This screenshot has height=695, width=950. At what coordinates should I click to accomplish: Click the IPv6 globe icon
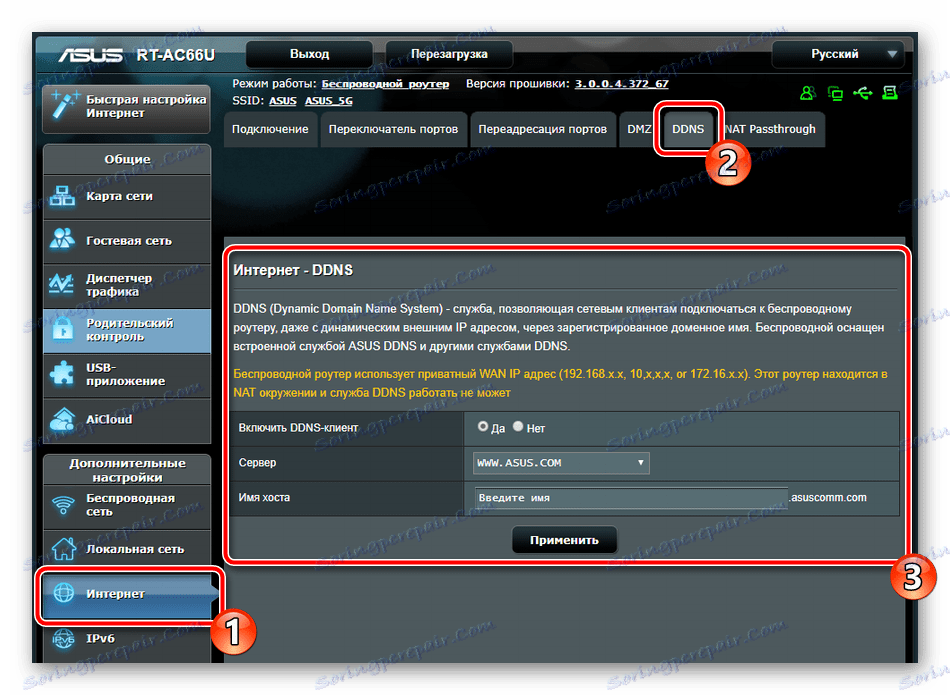click(64, 638)
